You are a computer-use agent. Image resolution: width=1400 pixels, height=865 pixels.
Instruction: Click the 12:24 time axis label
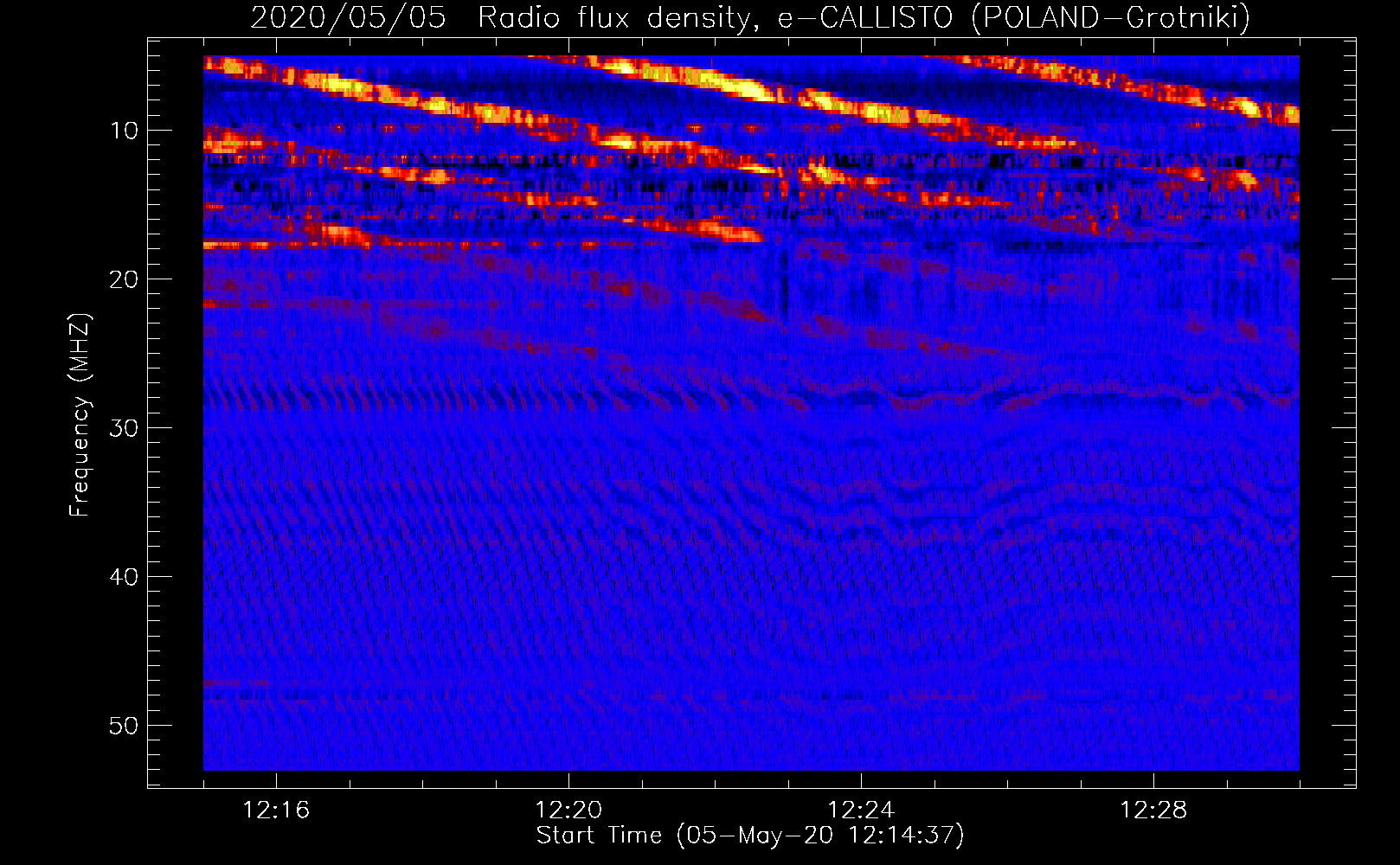(861, 811)
